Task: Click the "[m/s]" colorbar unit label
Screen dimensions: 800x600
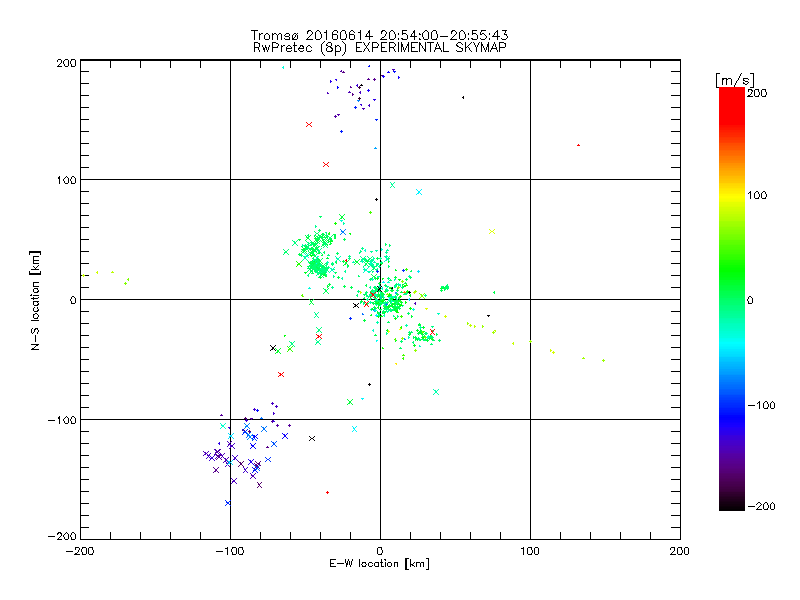Action: coord(734,80)
